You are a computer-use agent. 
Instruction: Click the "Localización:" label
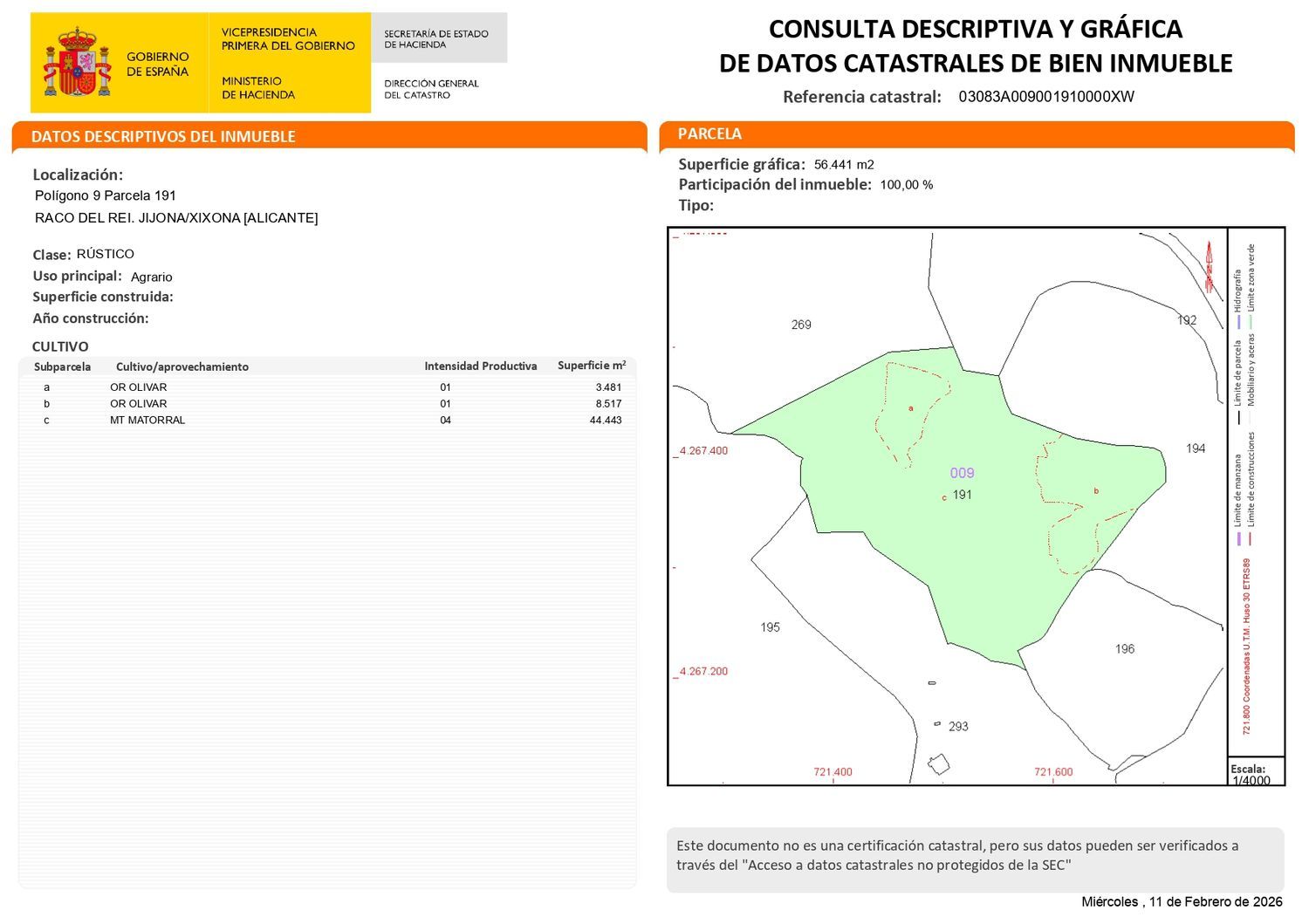coord(78,175)
